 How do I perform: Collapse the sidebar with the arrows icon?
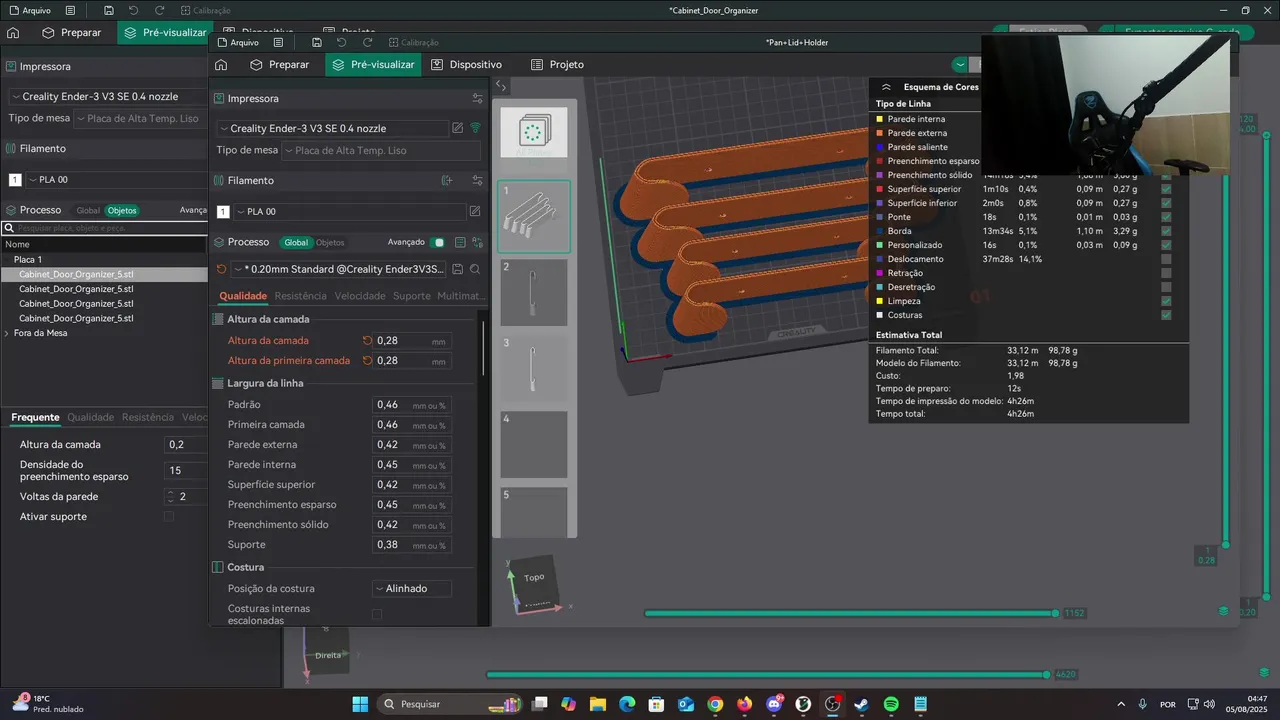(501, 86)
